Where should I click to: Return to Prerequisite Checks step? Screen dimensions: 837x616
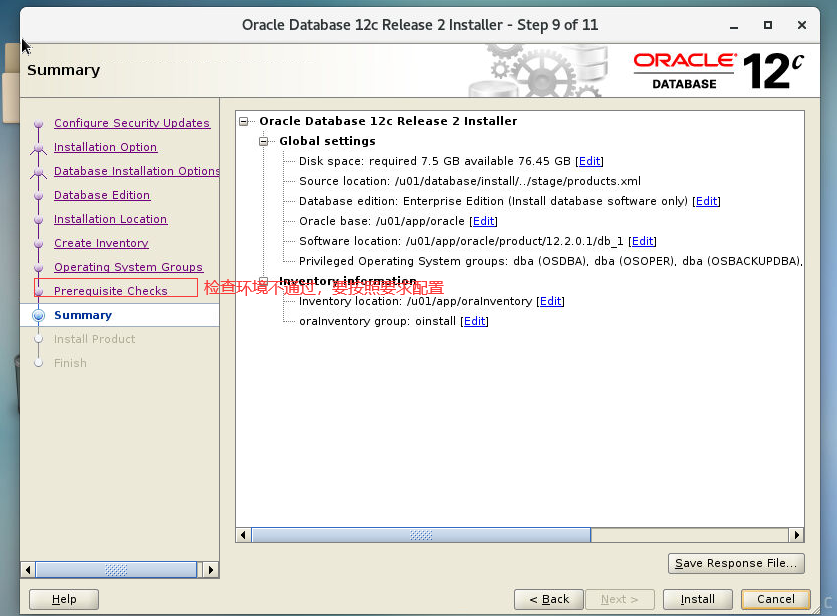tap(110, 291)
